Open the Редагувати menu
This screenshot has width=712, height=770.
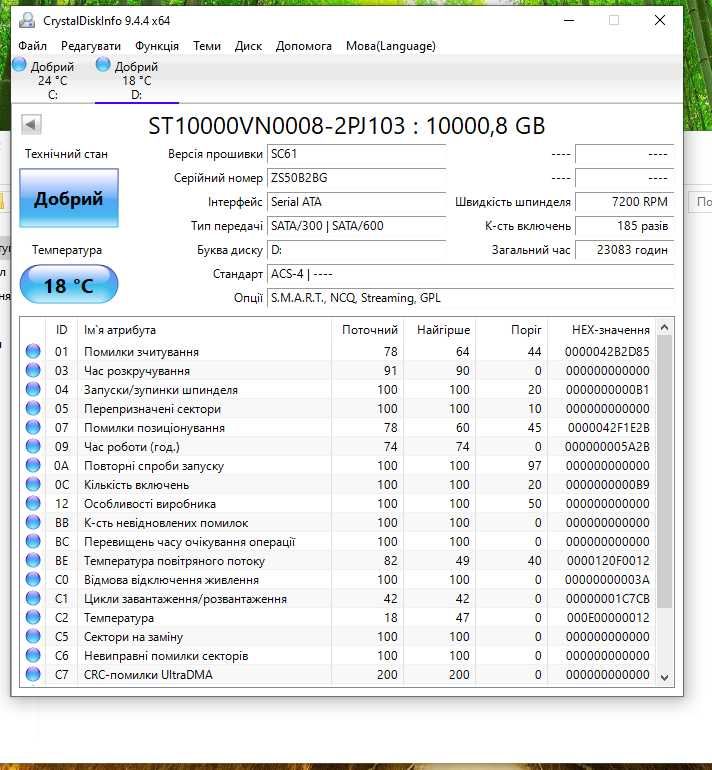coord(91,46)
